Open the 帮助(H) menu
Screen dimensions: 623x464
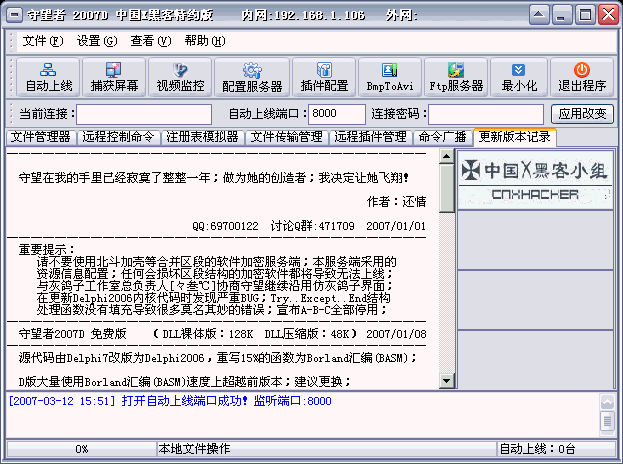(x=204, y=41)
